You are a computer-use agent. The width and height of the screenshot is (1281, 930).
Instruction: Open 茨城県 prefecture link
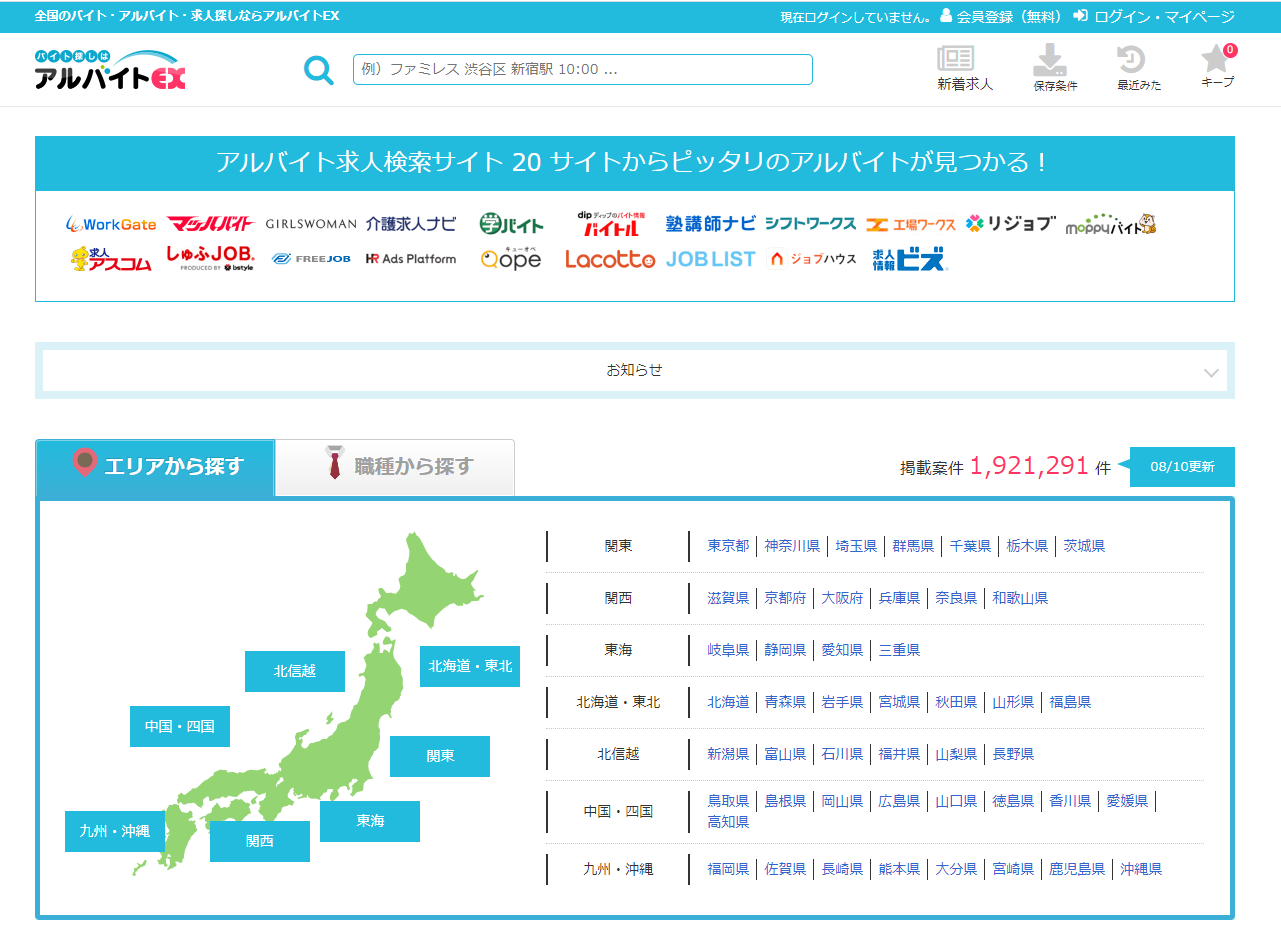coord(1084,546)
